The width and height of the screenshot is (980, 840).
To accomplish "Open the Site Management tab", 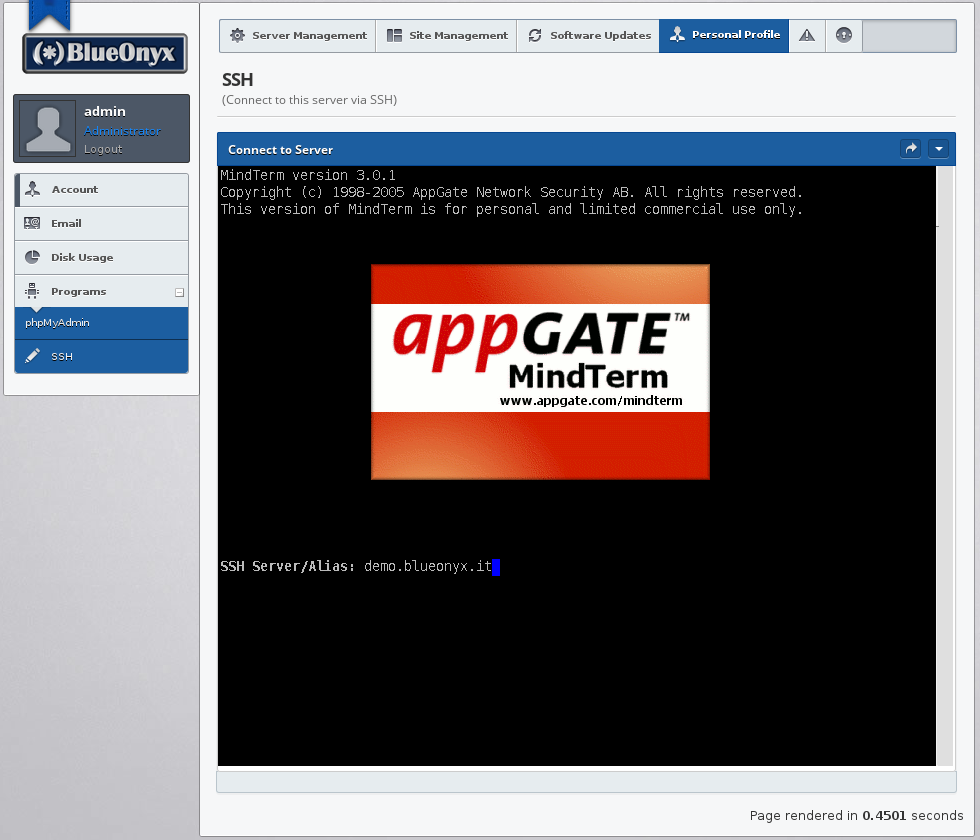I will pyautogui.click(x=446, y=36).
